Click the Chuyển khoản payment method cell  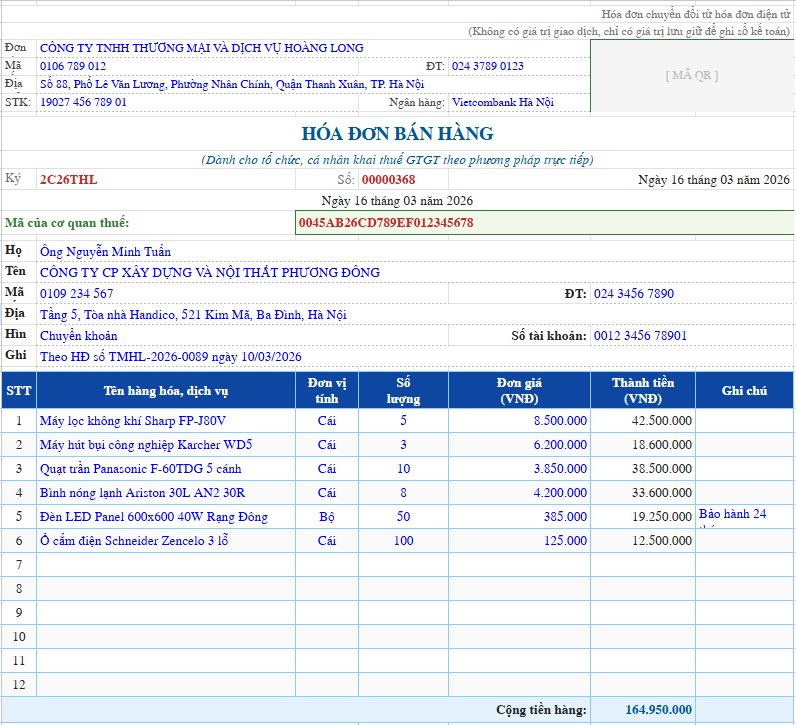[x=79, y=336]
